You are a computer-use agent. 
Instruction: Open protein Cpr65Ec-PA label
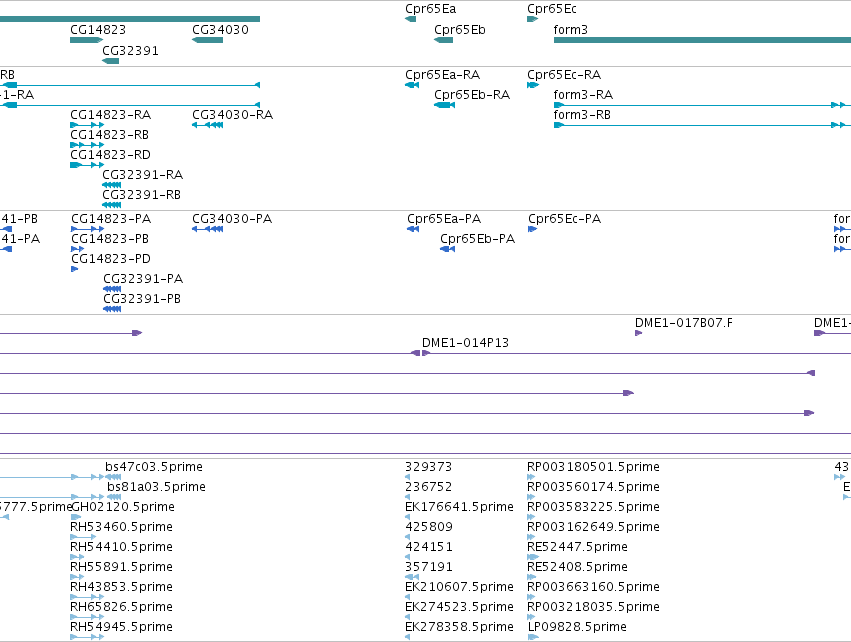(564, 219)
